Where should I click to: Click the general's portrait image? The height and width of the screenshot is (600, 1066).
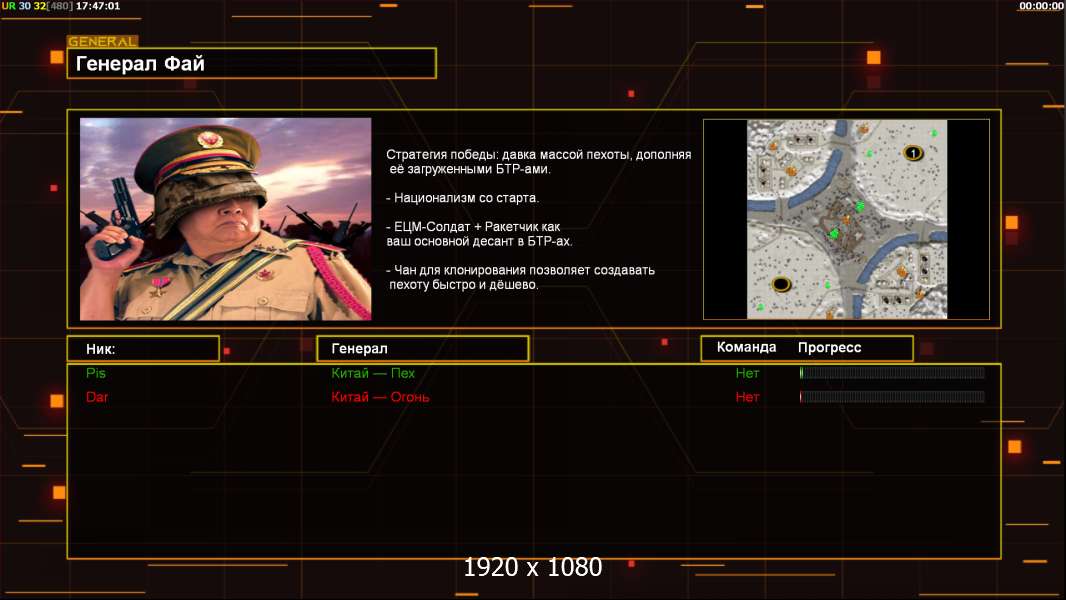coord(226,219)
